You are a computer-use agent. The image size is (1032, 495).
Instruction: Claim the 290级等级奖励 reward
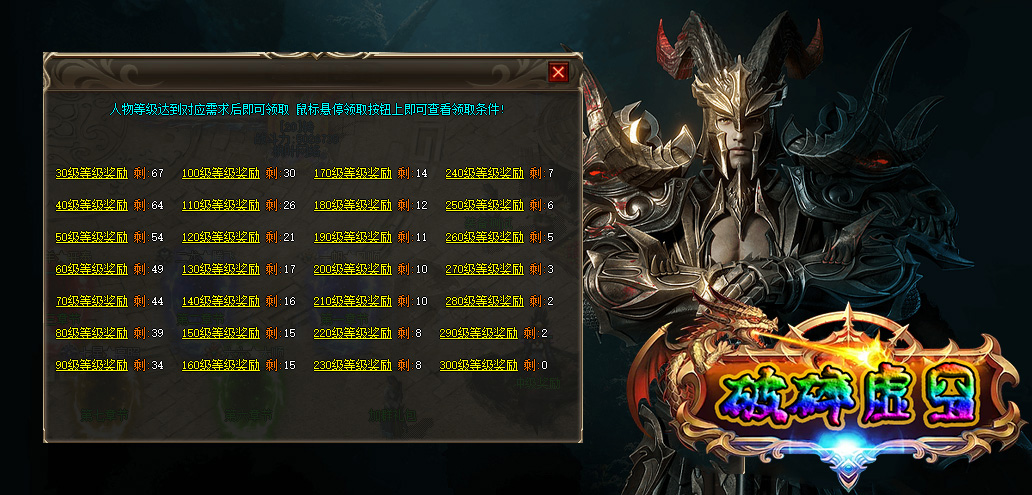pyautogui.click(x=478, y=334)
